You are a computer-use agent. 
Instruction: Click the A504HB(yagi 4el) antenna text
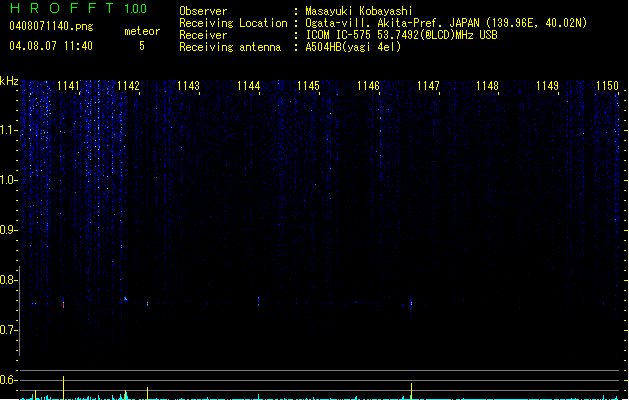pyautogui.click(x=353, y=47)
